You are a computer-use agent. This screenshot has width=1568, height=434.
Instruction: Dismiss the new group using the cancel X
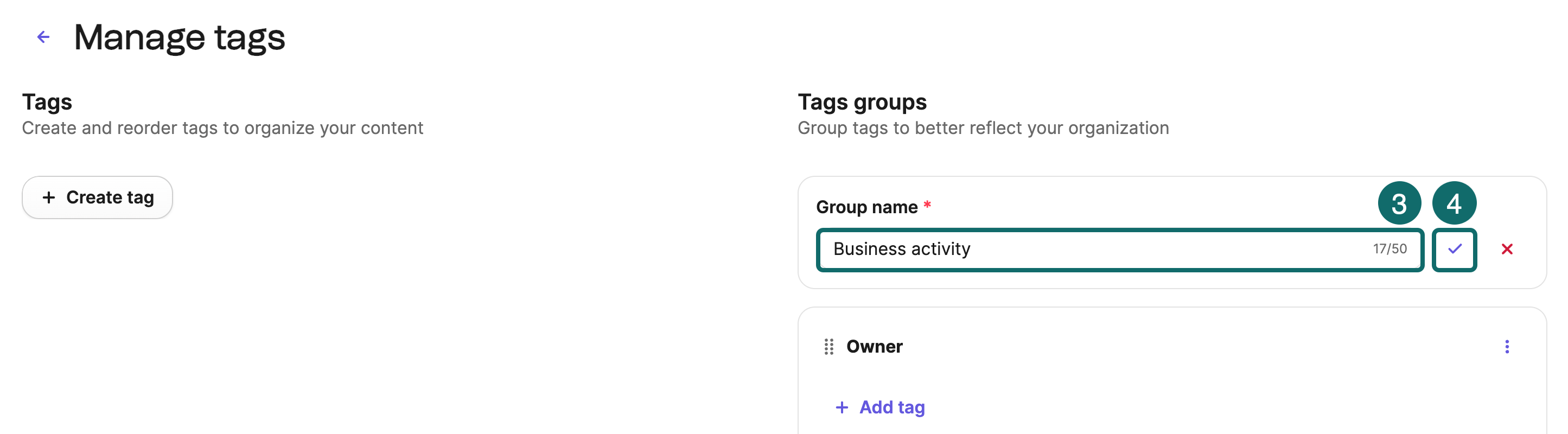pyautogui.click(x=1506, y=249)
